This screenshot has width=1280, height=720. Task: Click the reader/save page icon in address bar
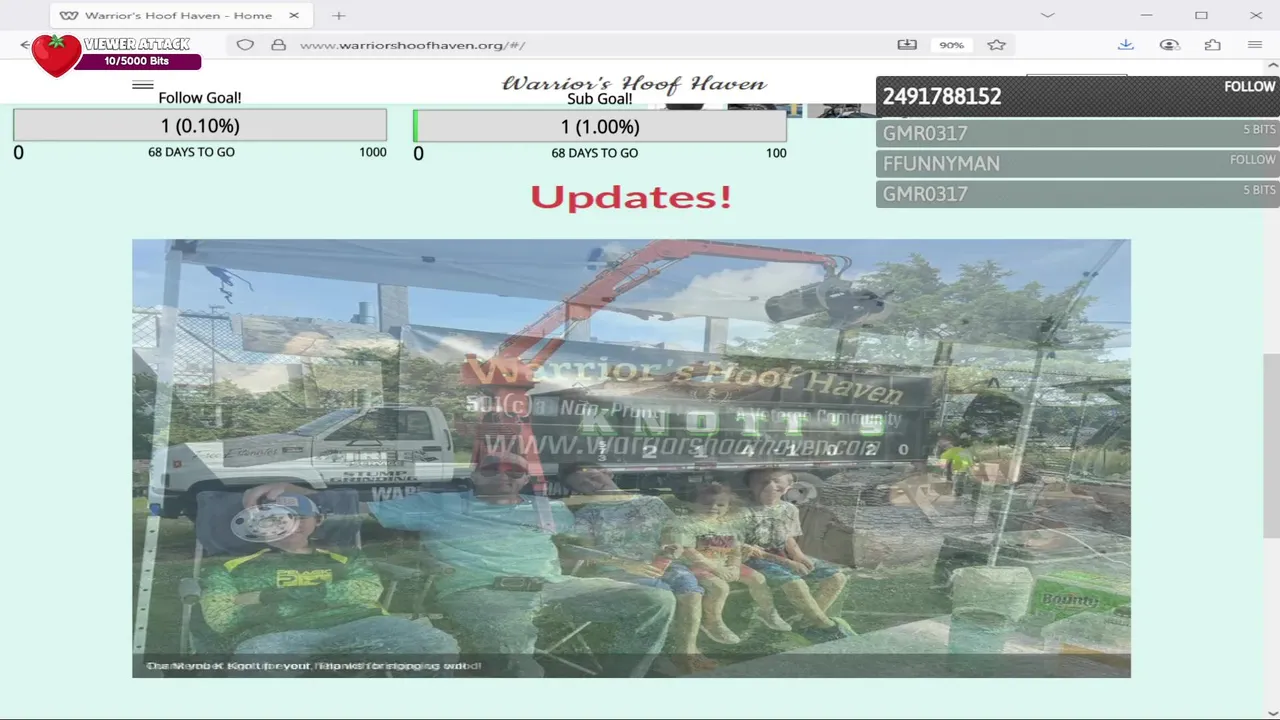(907, 45)
